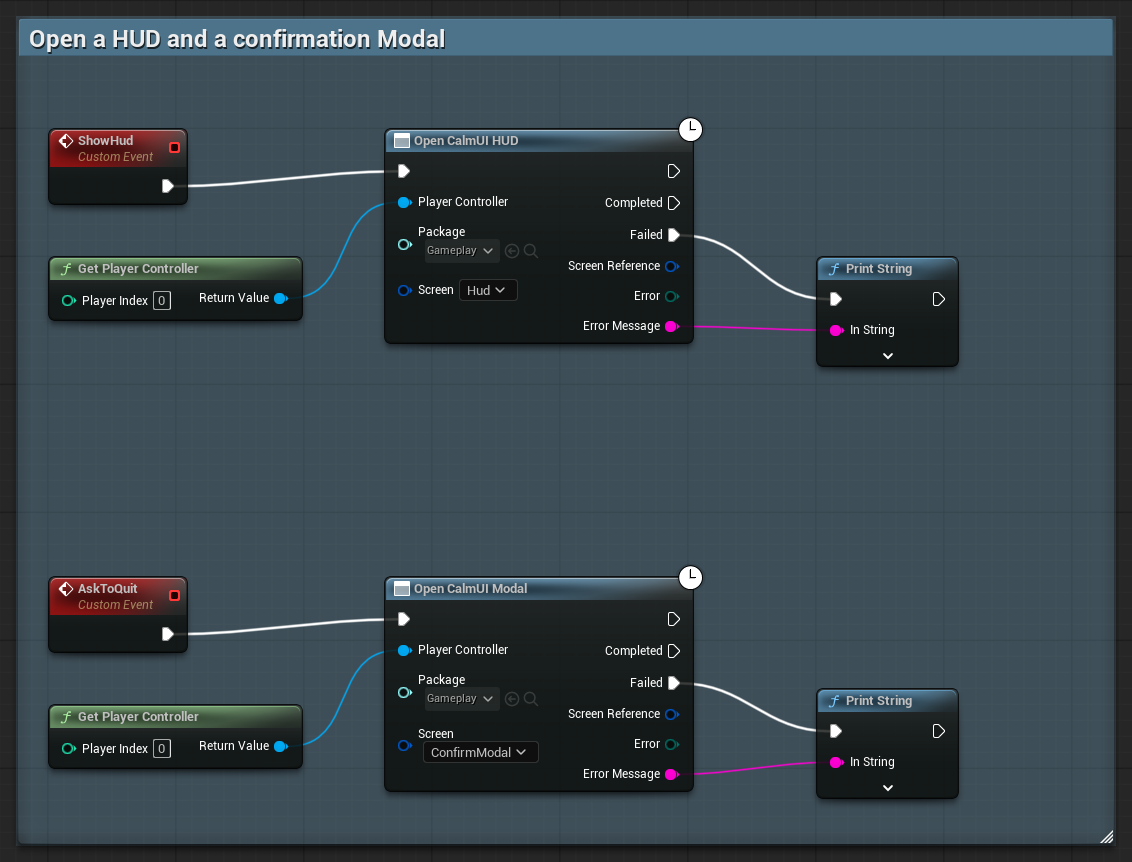Click the comment box resize handle
Image resolution: width=1132 pixels, height=862 pixels.
click(x=1107, y=837)
